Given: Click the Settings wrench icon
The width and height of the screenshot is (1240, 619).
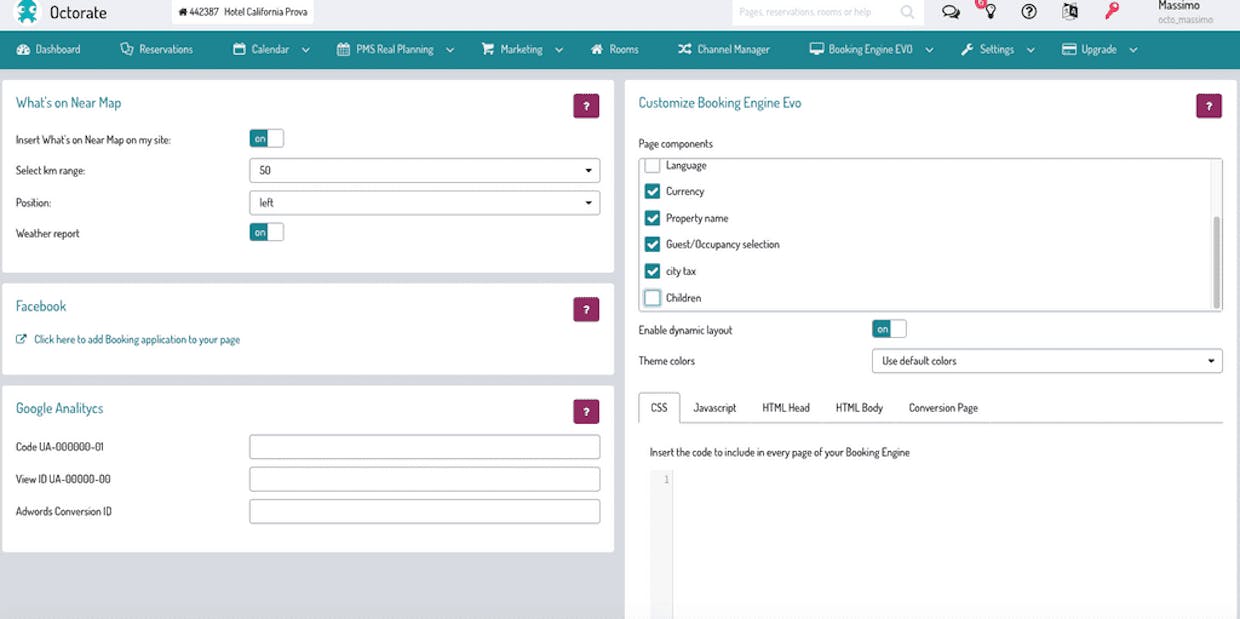Looking at the screenshot, I should [x=967, y=49].
